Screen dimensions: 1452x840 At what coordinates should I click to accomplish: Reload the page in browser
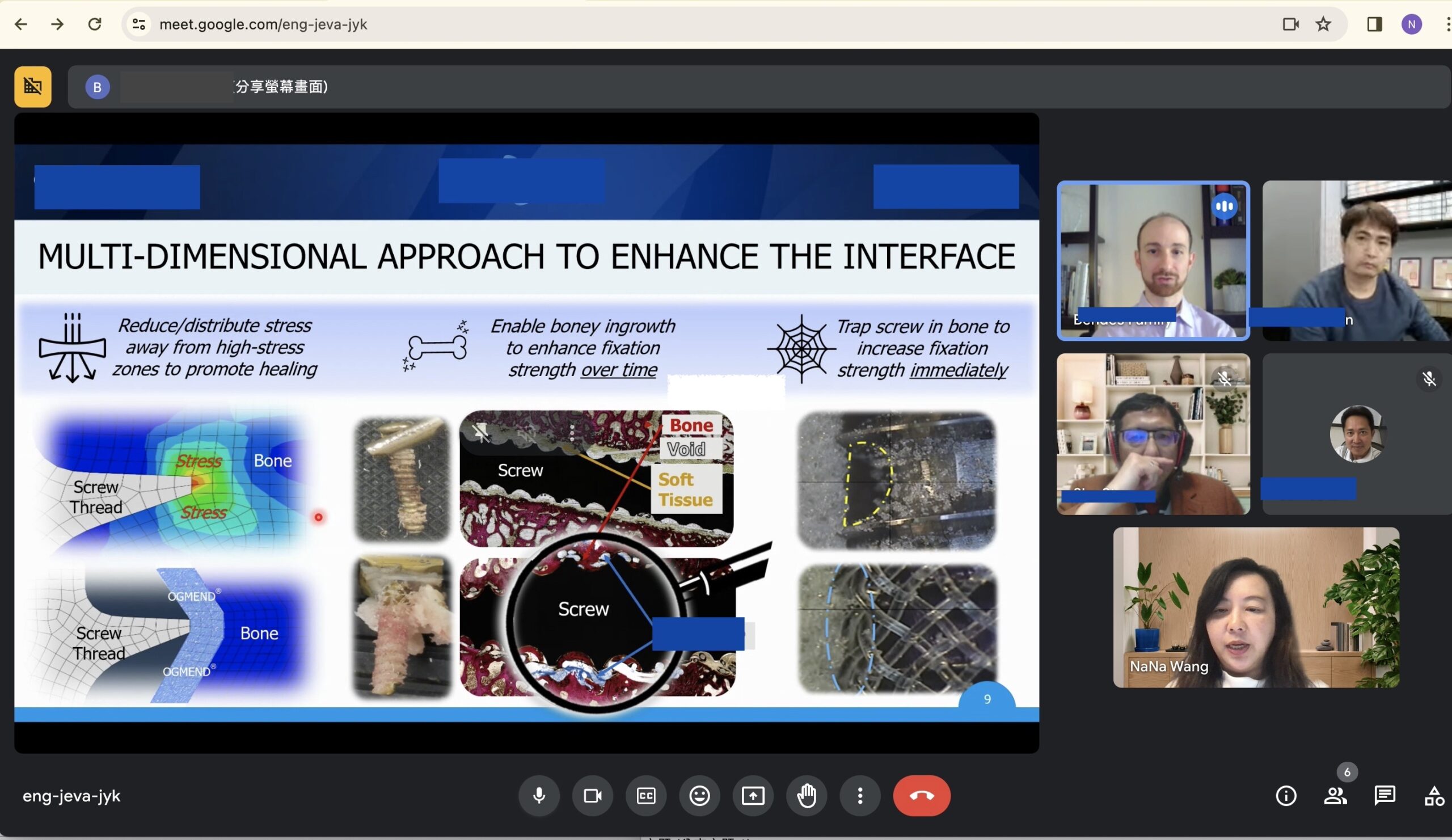coord(95,24)
